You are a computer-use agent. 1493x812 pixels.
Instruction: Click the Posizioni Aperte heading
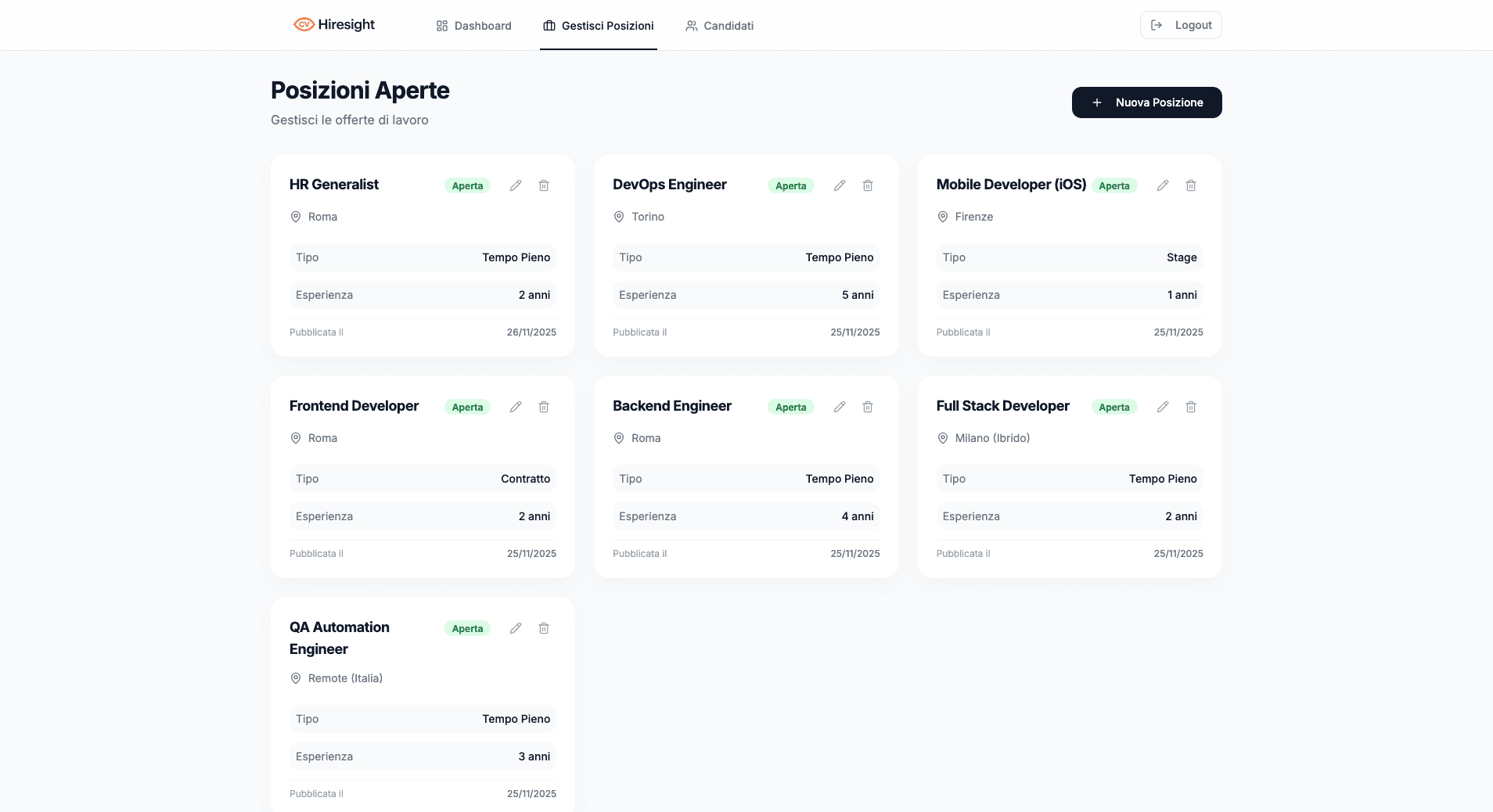click(360, 91)
